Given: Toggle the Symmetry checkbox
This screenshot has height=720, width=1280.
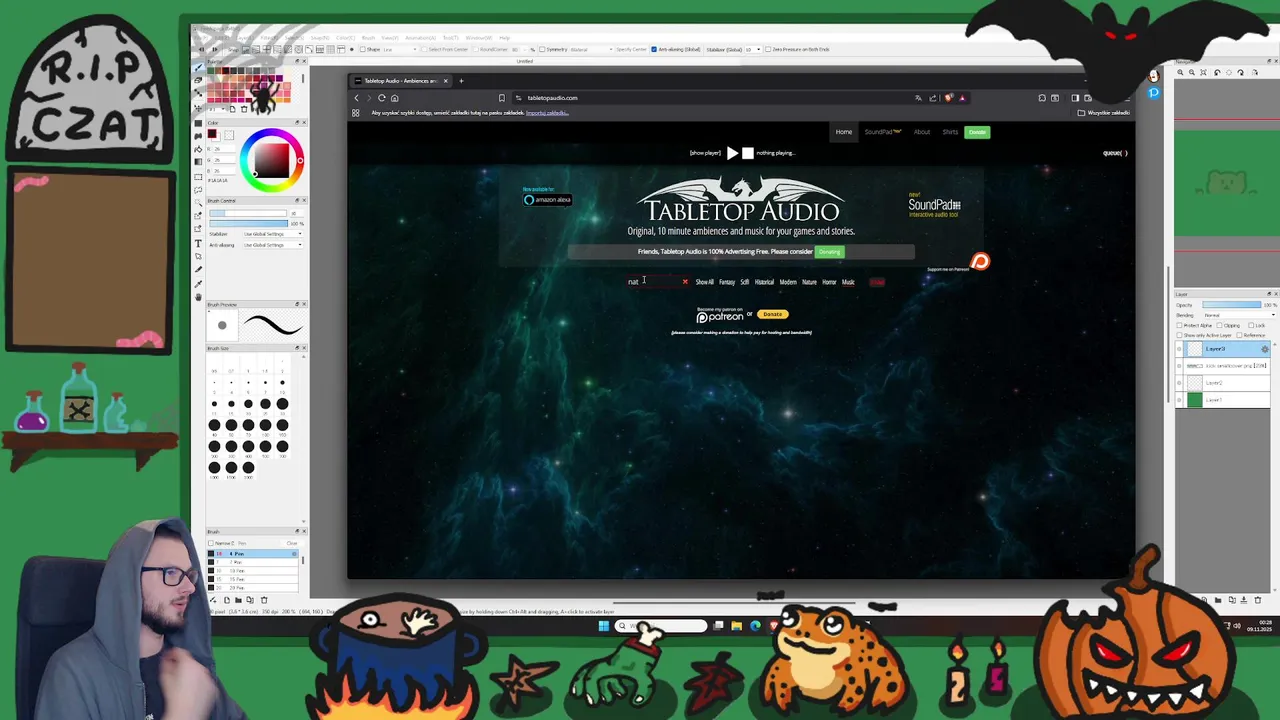Looking at the screenshot, I should click(x=542, y=49).
